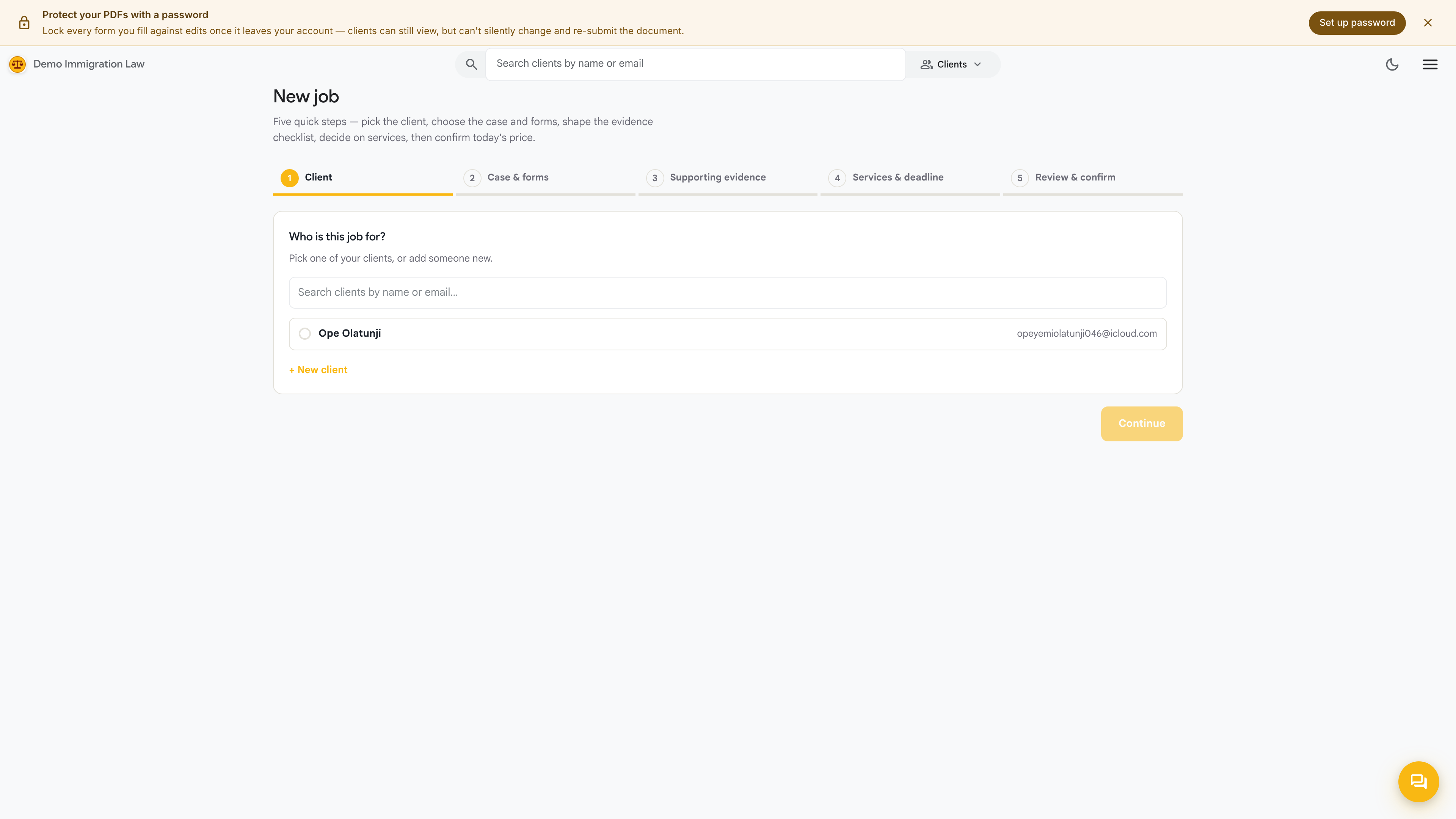Open the chat support bubble icon
1456x819 pixels.
[1419, 782]
